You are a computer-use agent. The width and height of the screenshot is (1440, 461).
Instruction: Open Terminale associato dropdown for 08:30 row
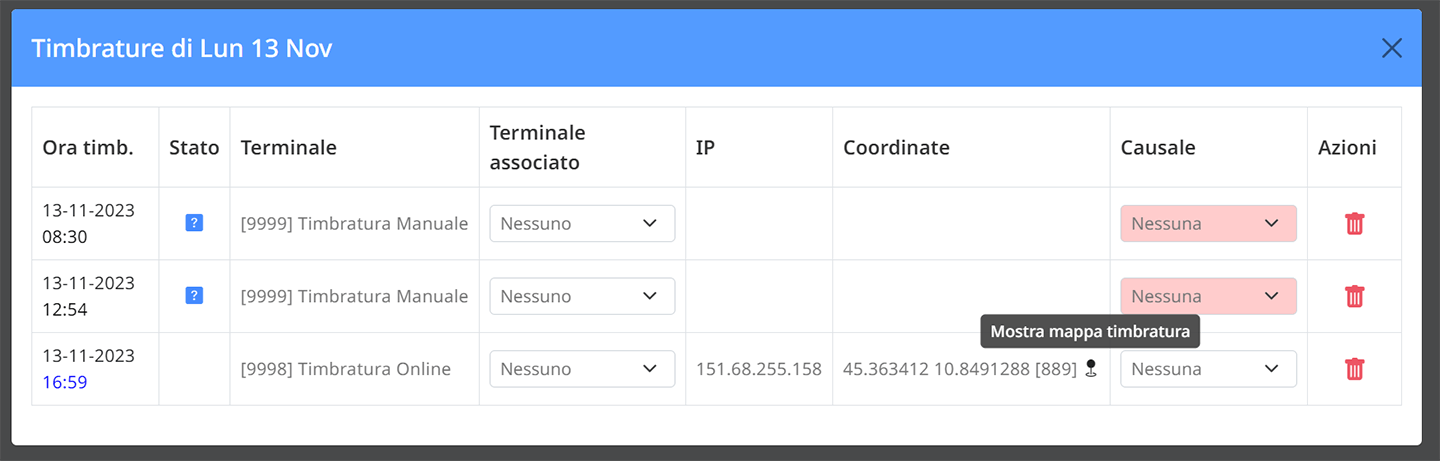pos(582,224)
